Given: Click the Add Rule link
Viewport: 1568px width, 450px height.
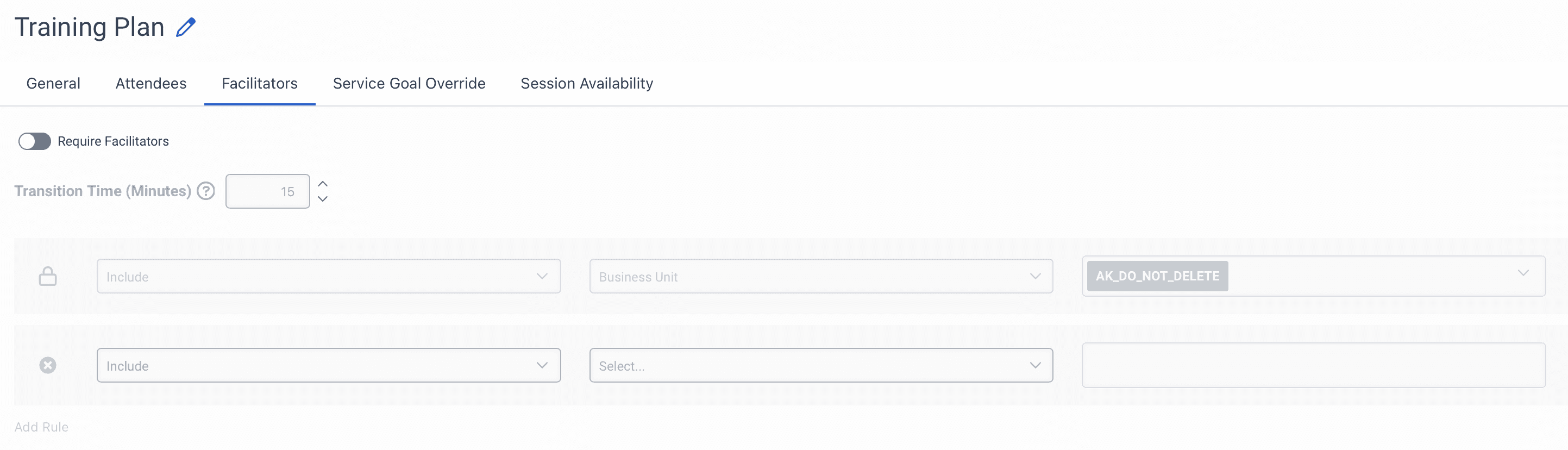Looking at the screenshot, I should pyautogui.click(x=41, y=427).
